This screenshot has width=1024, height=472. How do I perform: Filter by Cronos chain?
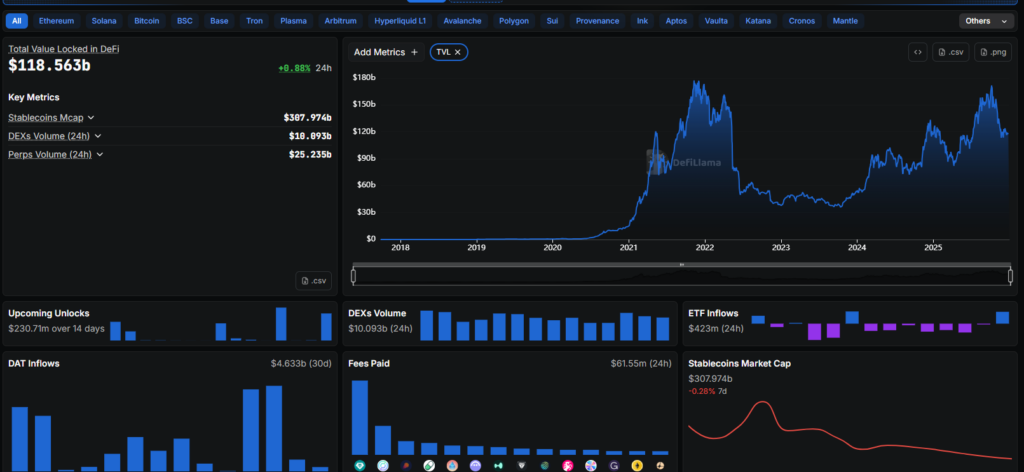point(802,21)
